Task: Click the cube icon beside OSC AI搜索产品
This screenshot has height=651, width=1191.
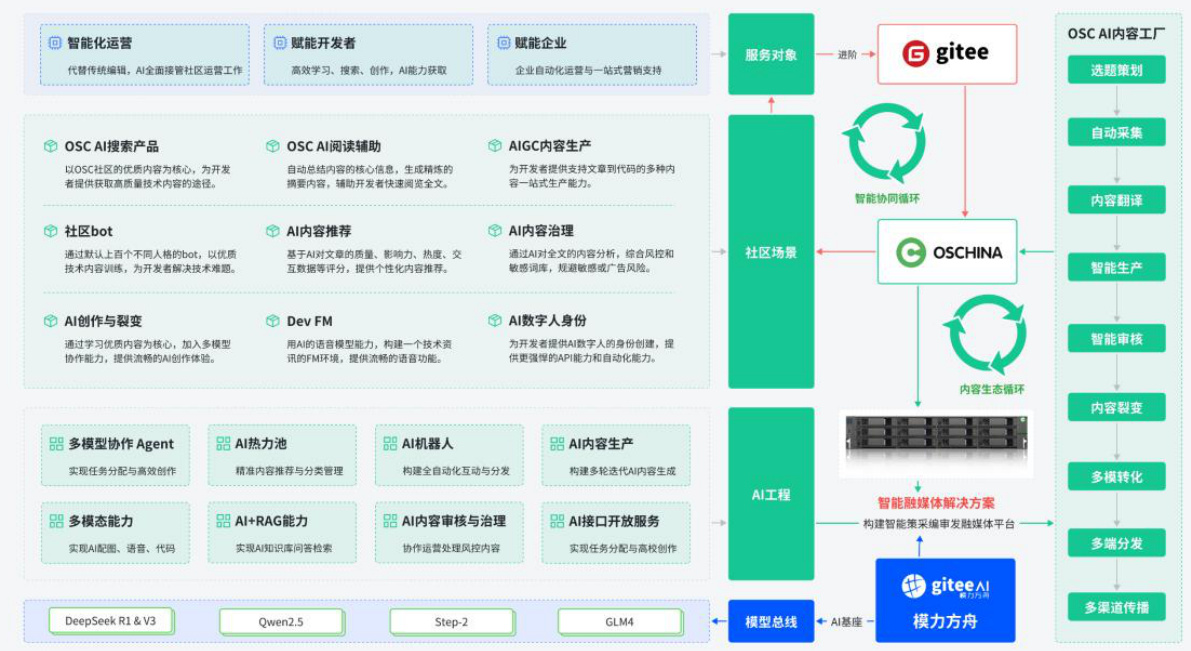Action: pos(50,146)
